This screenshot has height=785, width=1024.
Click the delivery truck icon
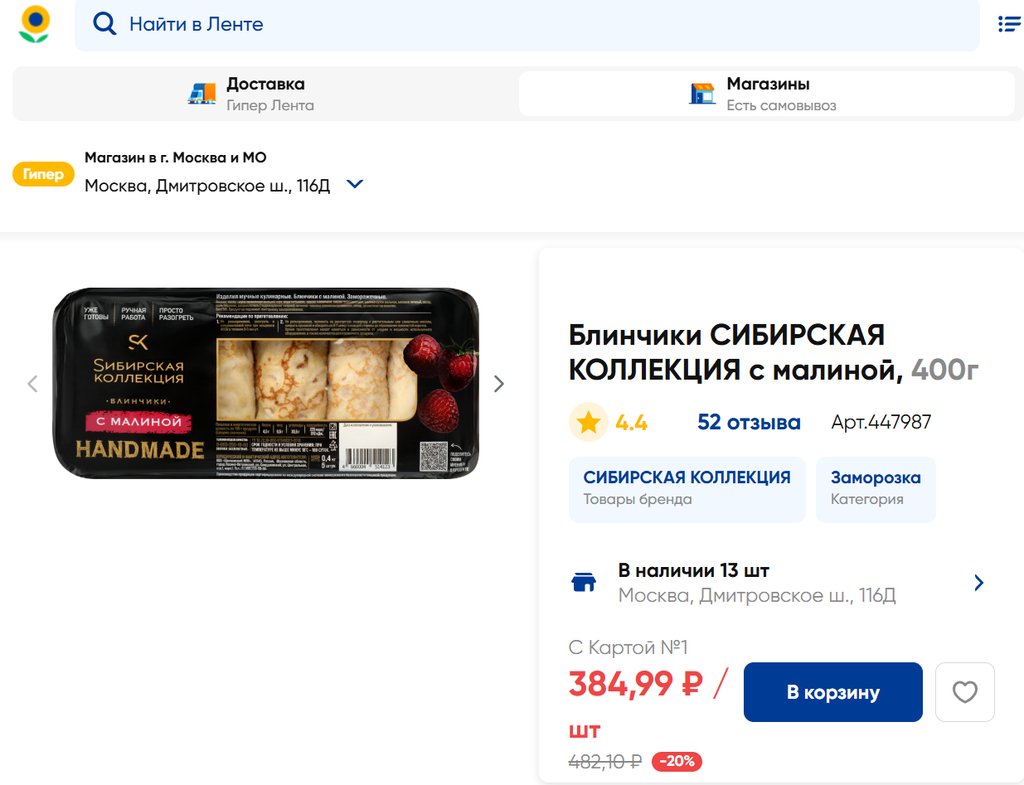pos(202,94)
